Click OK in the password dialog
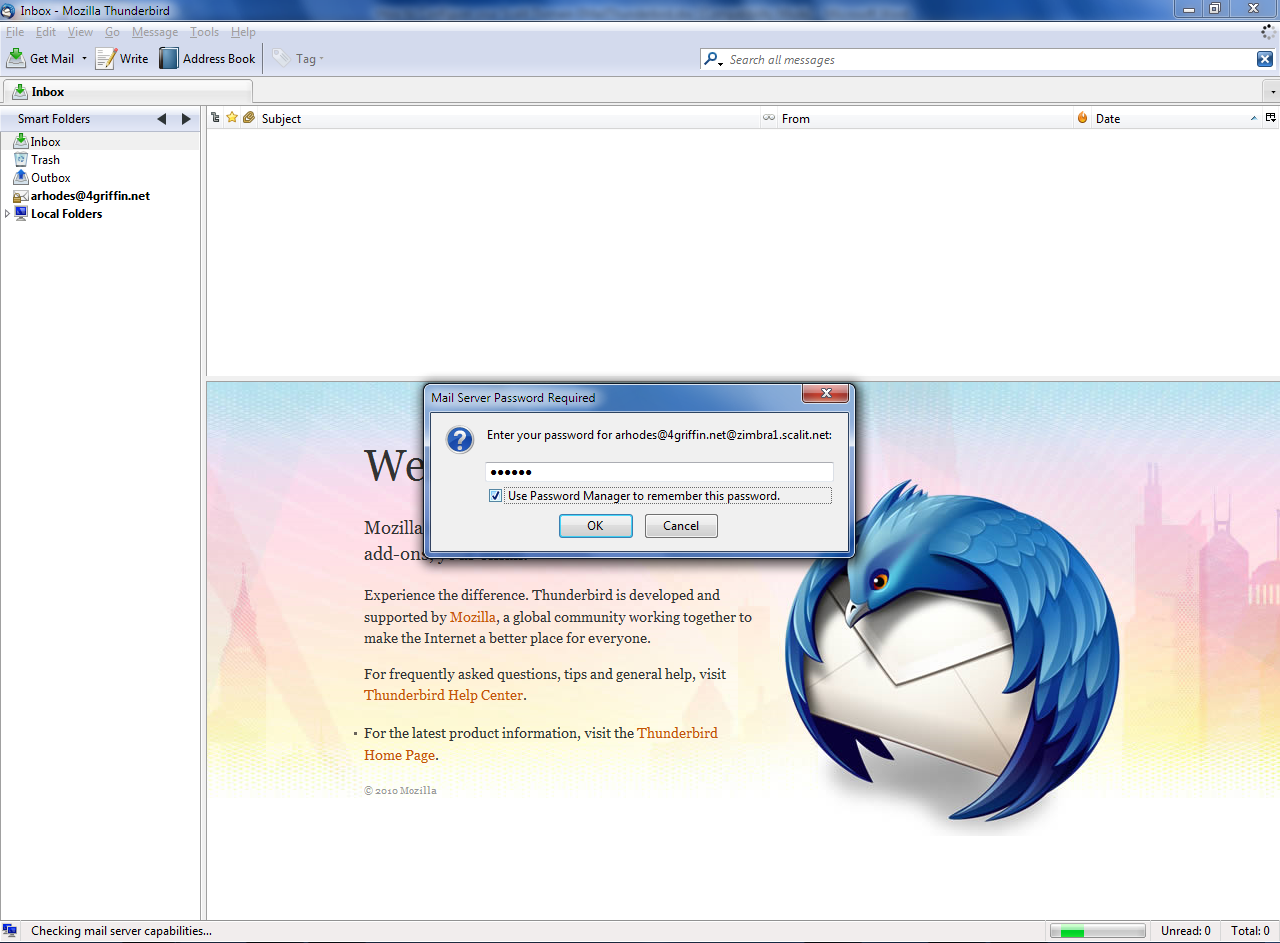The height and width of the screenshot is (943, 1280). click(595, 526)
